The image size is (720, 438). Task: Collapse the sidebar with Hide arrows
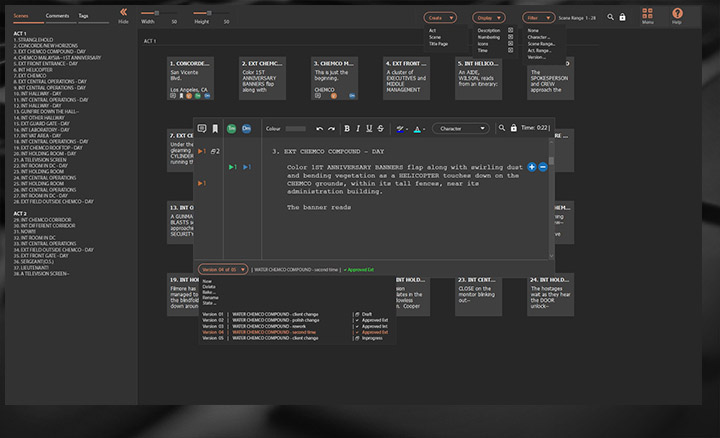[x=123, y=14]
